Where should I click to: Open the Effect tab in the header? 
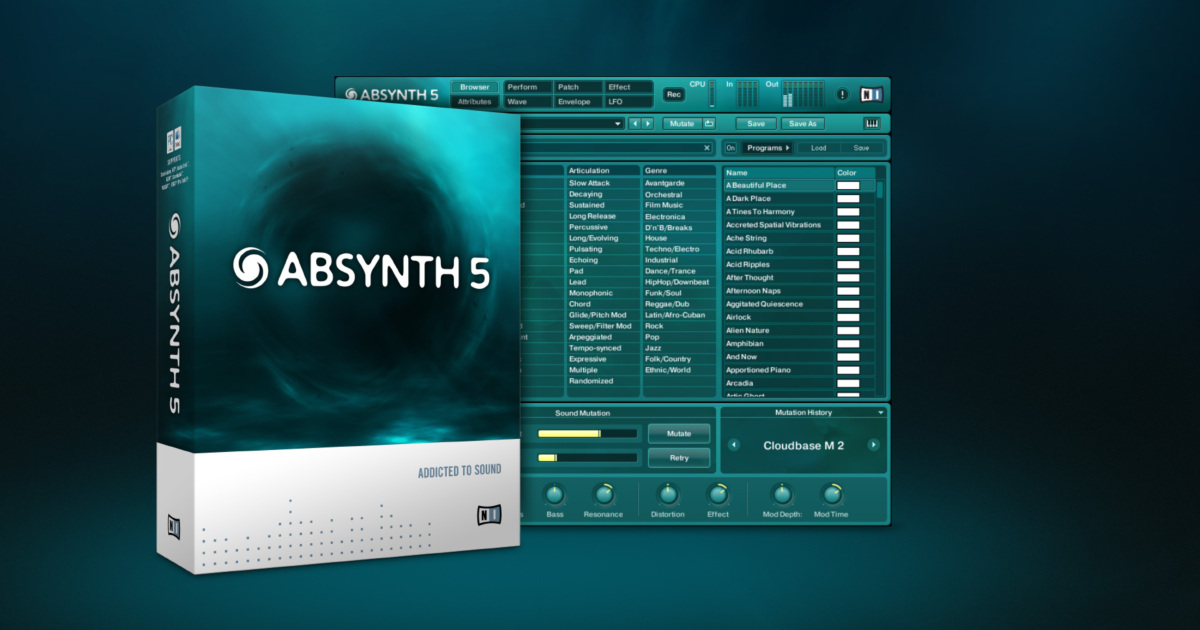click(629, 87)
